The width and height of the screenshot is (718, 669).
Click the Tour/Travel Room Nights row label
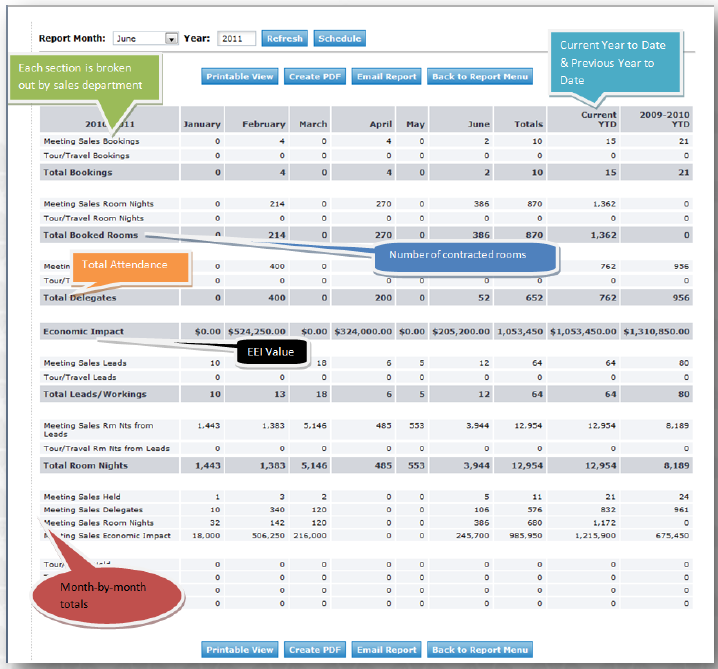point(93,218)
